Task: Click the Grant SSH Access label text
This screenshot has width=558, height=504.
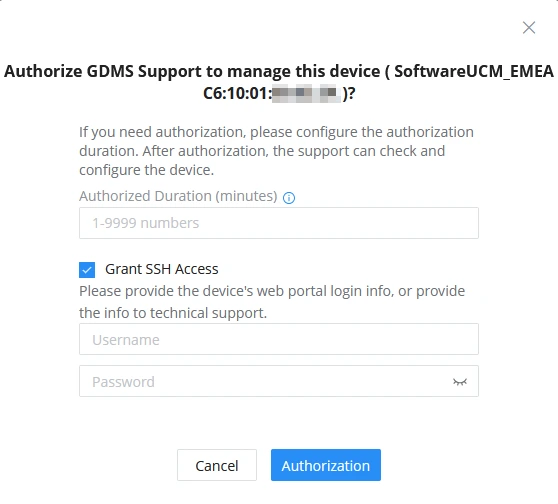Action: click(162, 269)
